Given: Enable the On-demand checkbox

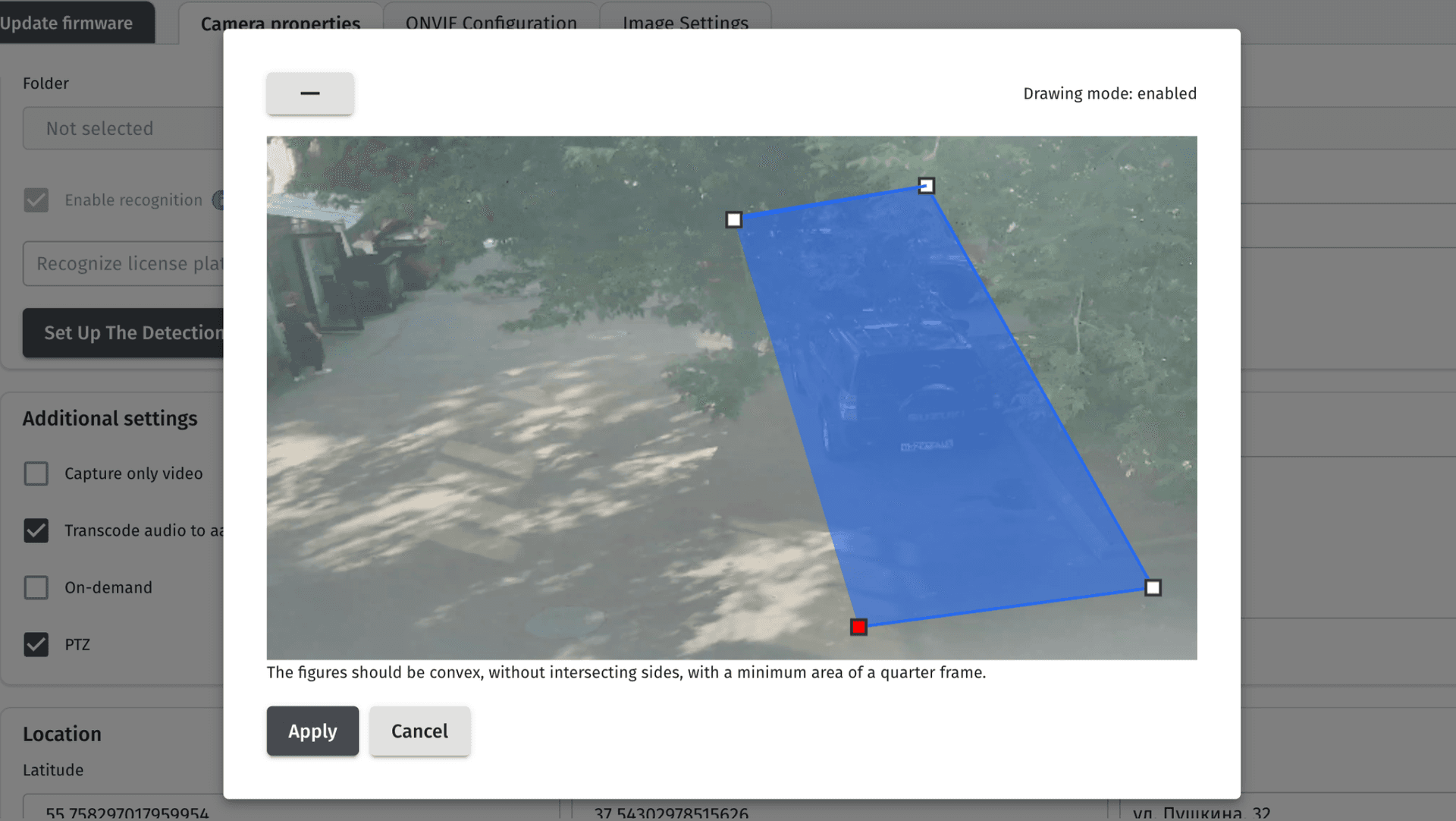Looking at the screenshot, I should click(x=36, y=587).
